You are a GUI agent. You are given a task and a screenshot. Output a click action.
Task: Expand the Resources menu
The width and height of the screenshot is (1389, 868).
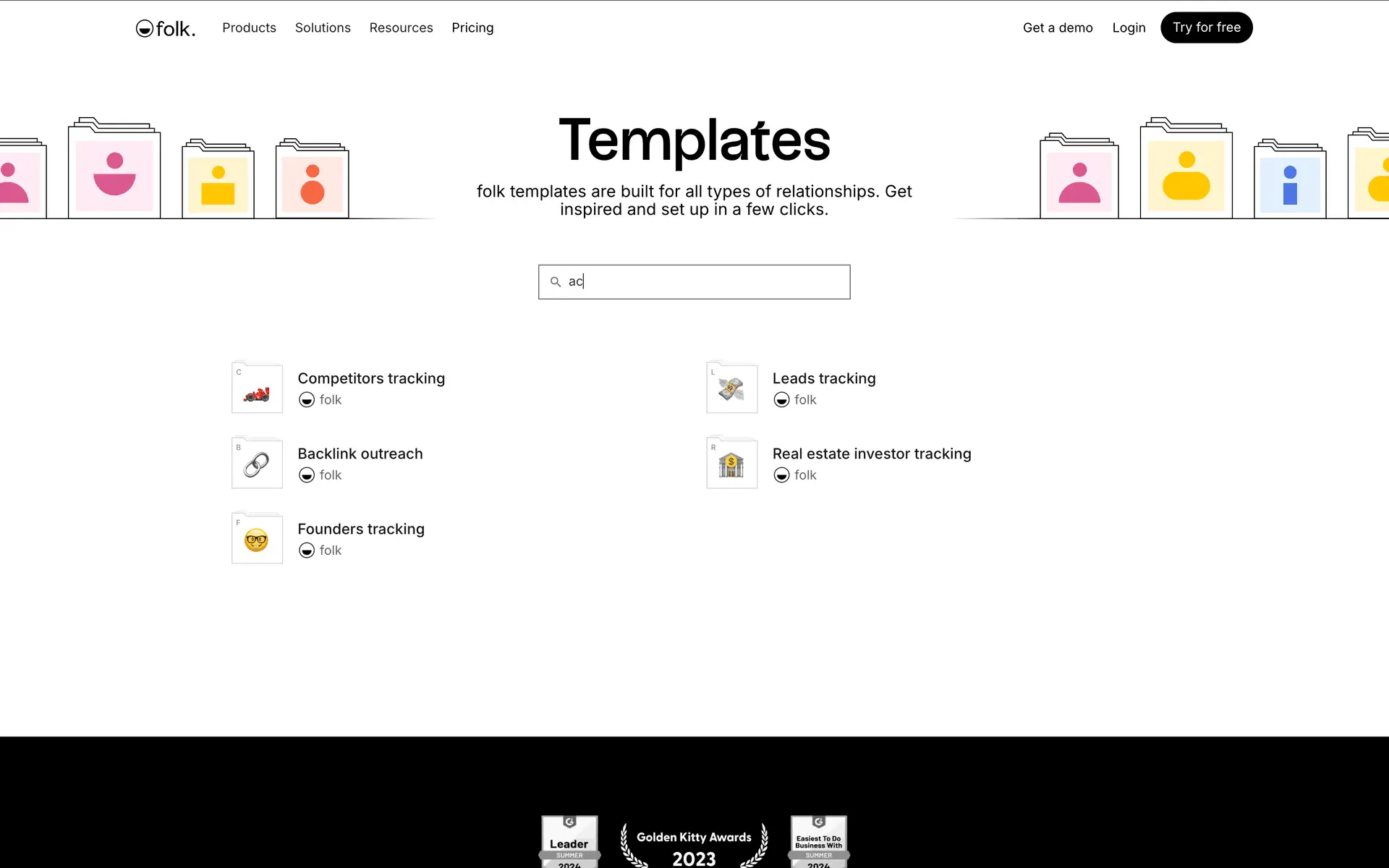(x=401, y=27)
